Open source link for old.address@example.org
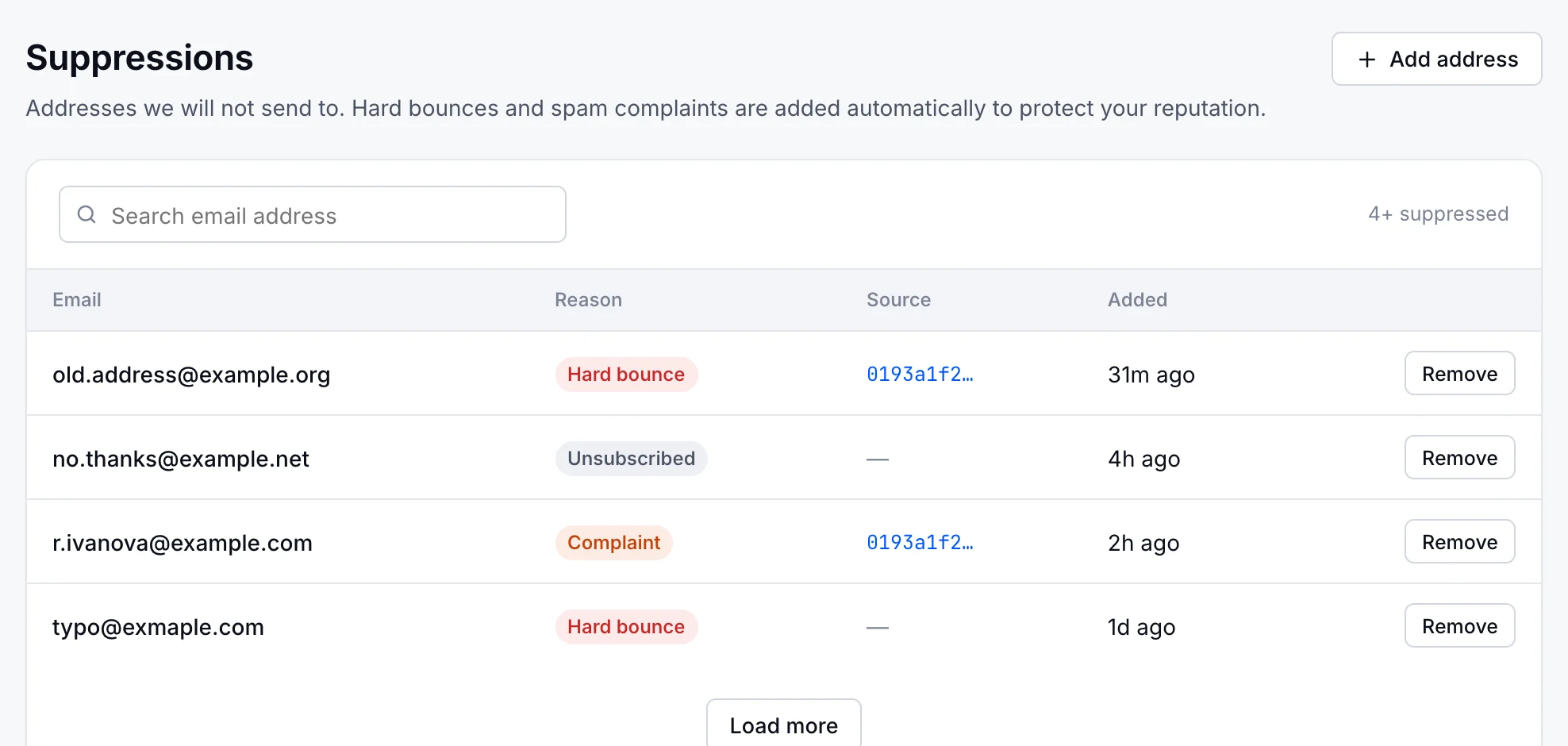Viewport: 1568px width, 746px height. pos(920,374)
